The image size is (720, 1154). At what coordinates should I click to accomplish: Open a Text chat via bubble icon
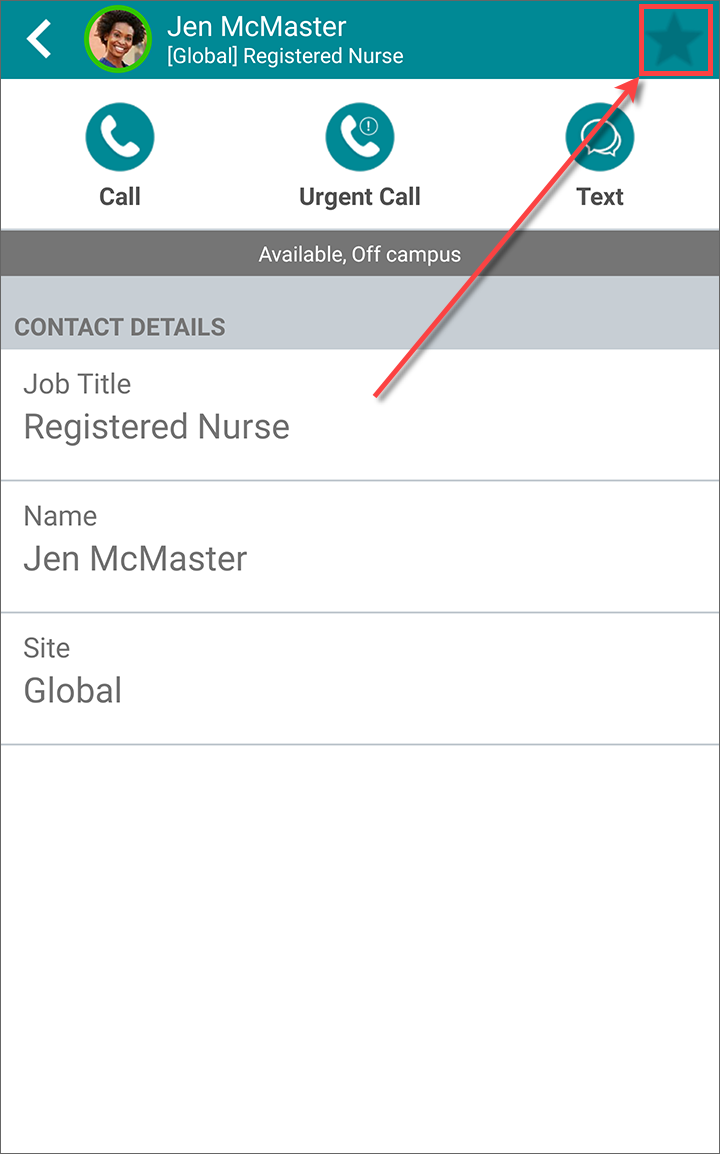pos(600,137)
